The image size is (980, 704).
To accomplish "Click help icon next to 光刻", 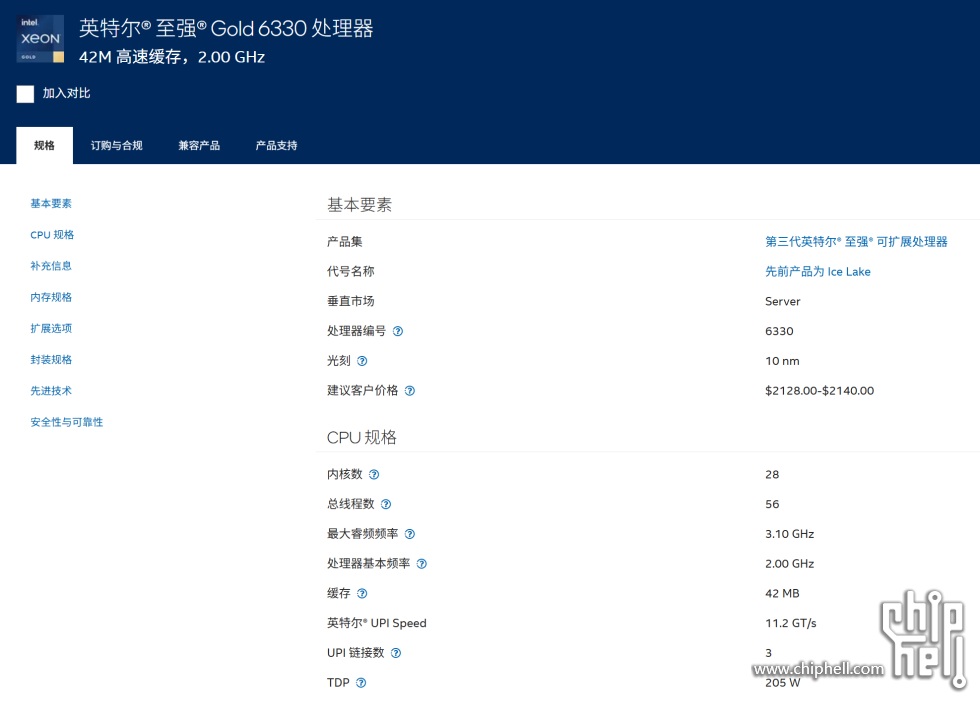I will (x=362, y=361).
